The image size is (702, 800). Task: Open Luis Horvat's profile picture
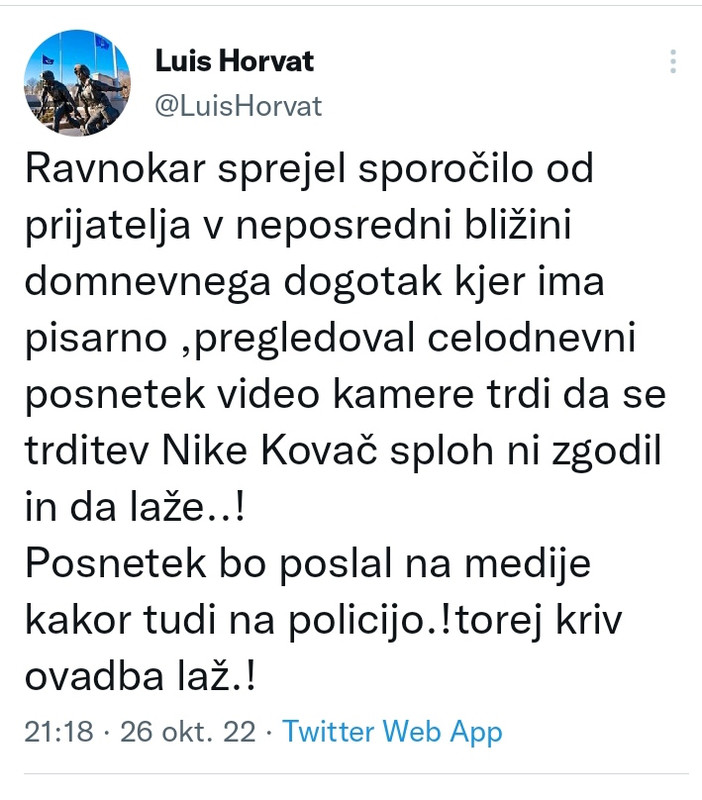[x=77, y=83]
